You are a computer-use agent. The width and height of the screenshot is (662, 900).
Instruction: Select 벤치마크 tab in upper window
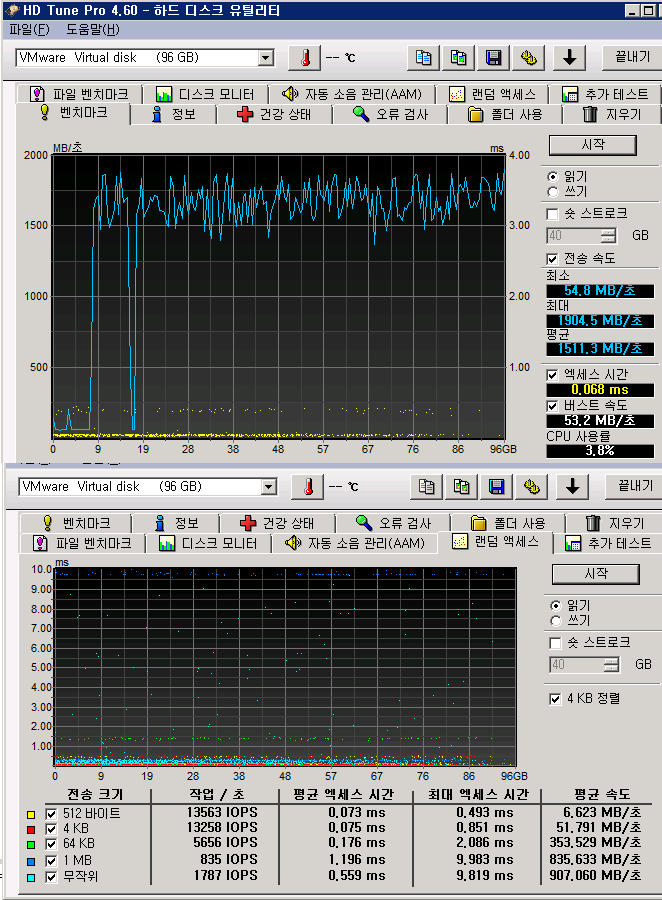click(x=73, y=112)
